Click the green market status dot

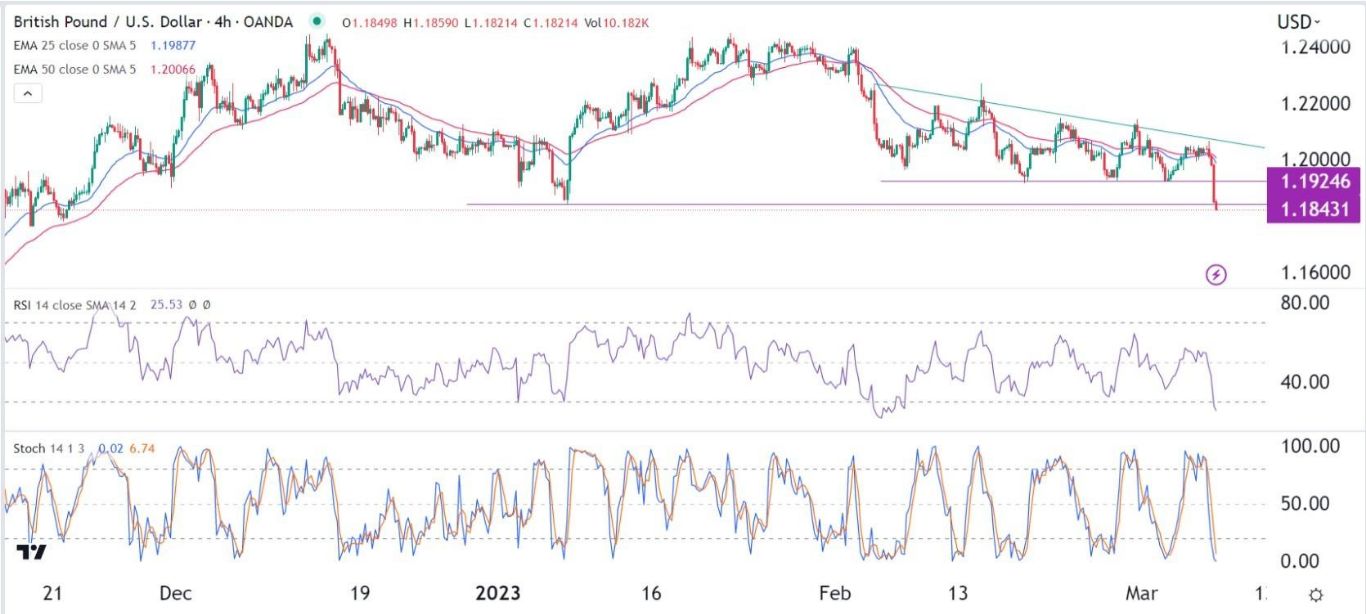coord(318,21)
